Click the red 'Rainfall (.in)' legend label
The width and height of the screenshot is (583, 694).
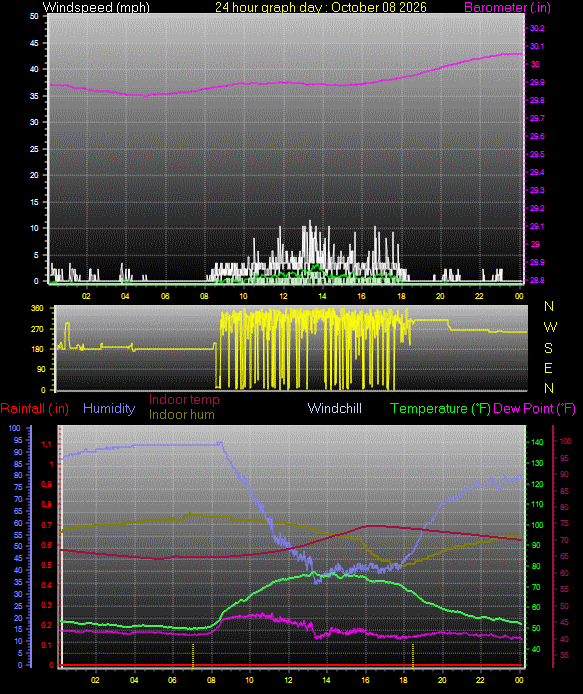tap(35, 409)
